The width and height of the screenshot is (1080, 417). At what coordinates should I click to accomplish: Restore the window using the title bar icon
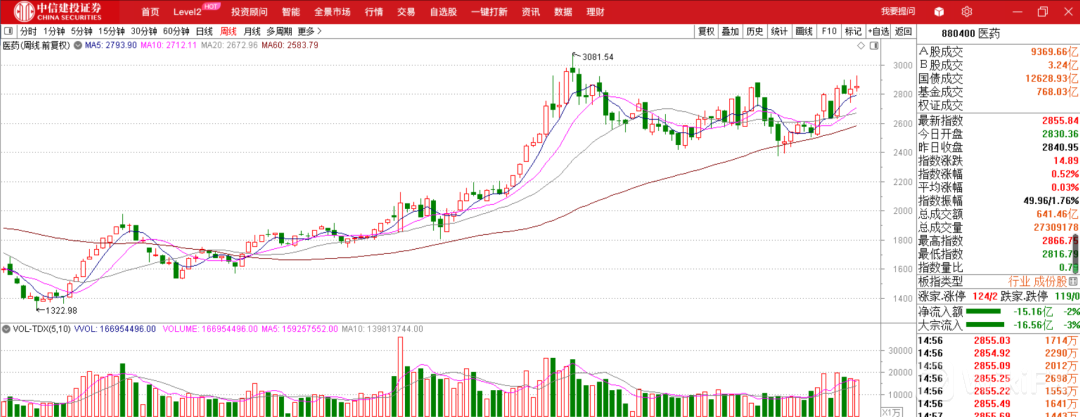(1042, 11)
